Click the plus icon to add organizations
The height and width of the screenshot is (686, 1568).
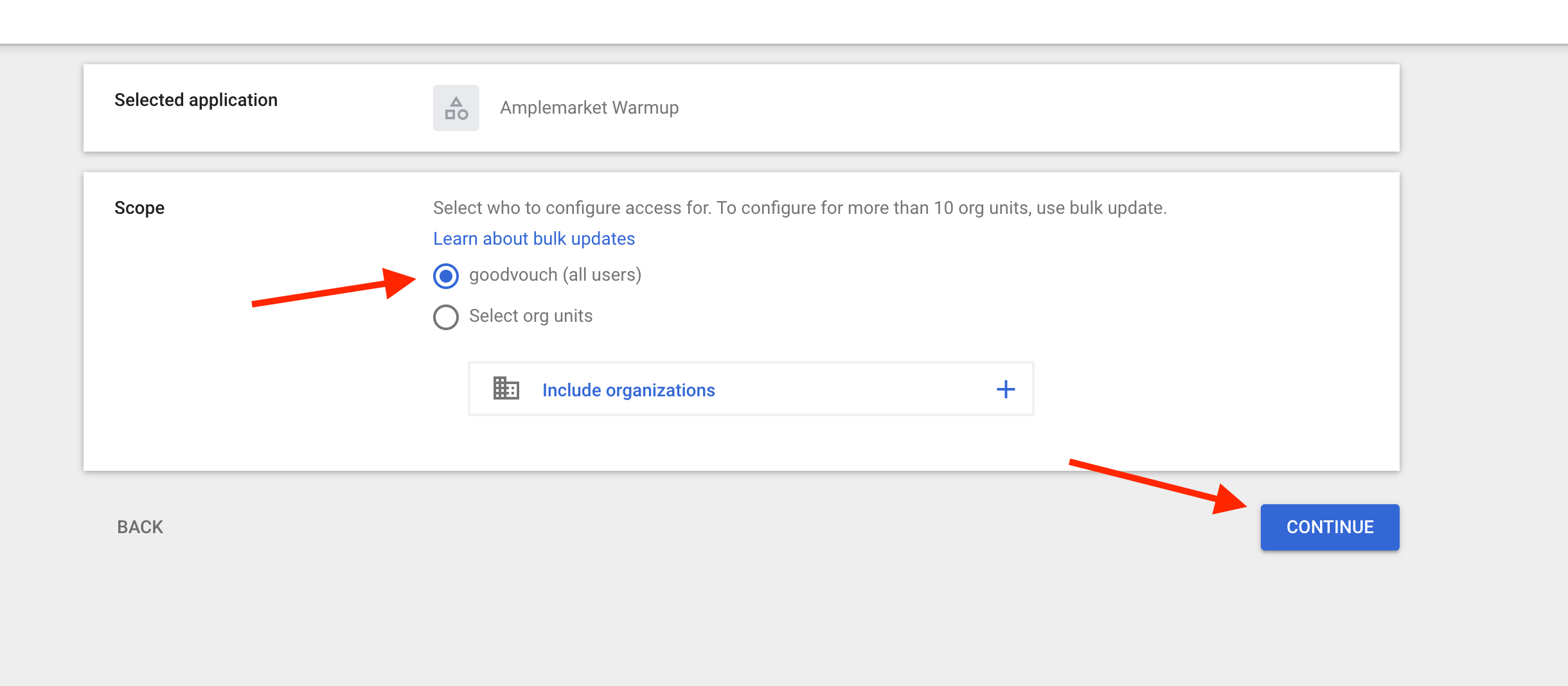[1006, 389]
